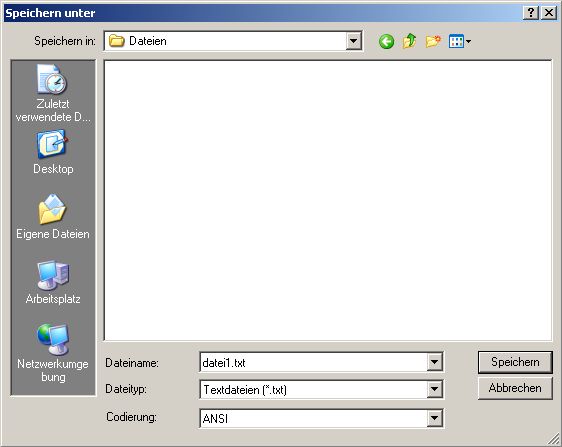Create a new folder using toolbar icon
The image size is (562, 447).
433,41
